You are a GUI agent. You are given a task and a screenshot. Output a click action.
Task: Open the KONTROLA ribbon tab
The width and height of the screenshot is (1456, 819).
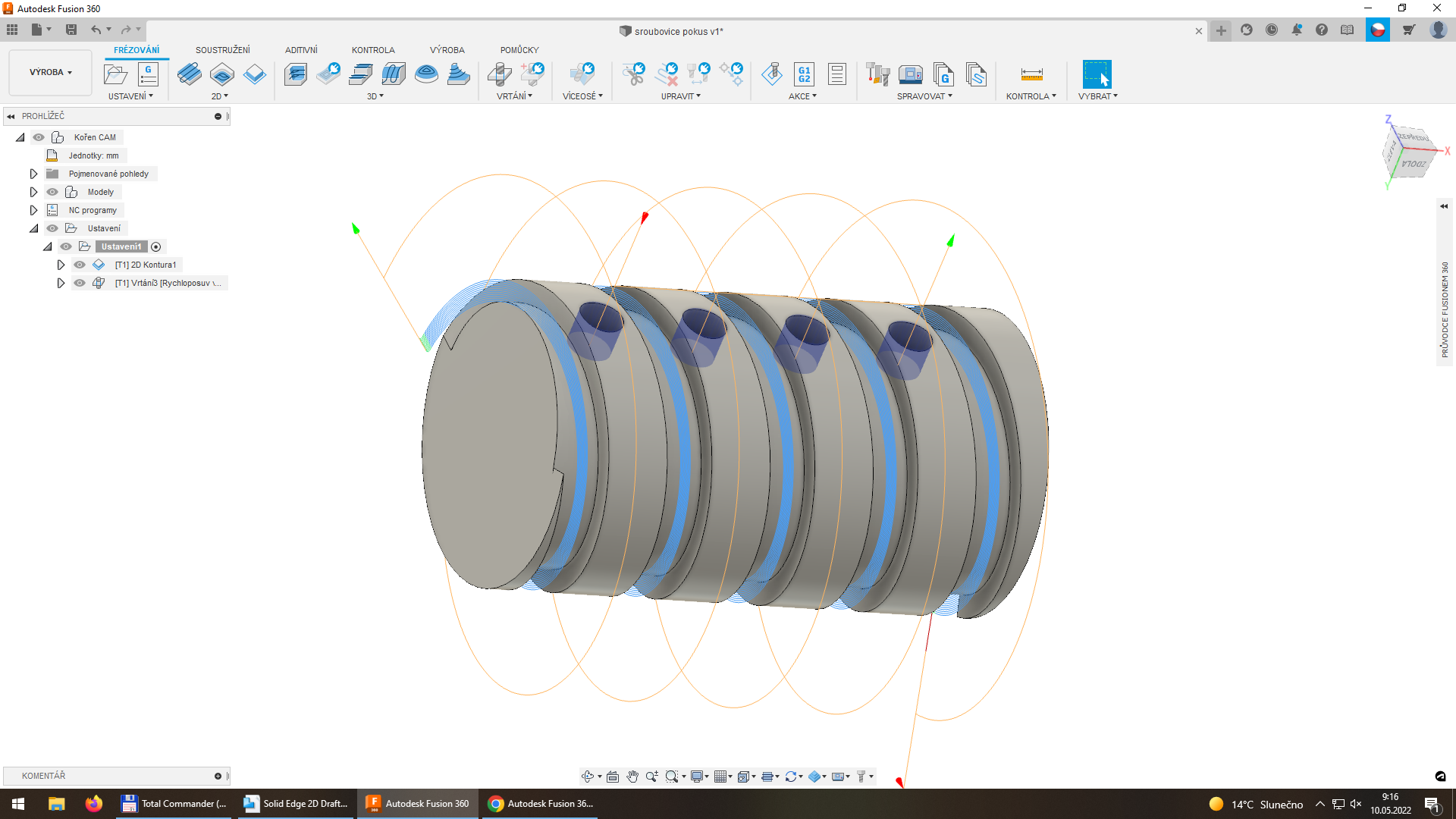tap(372, 50)
